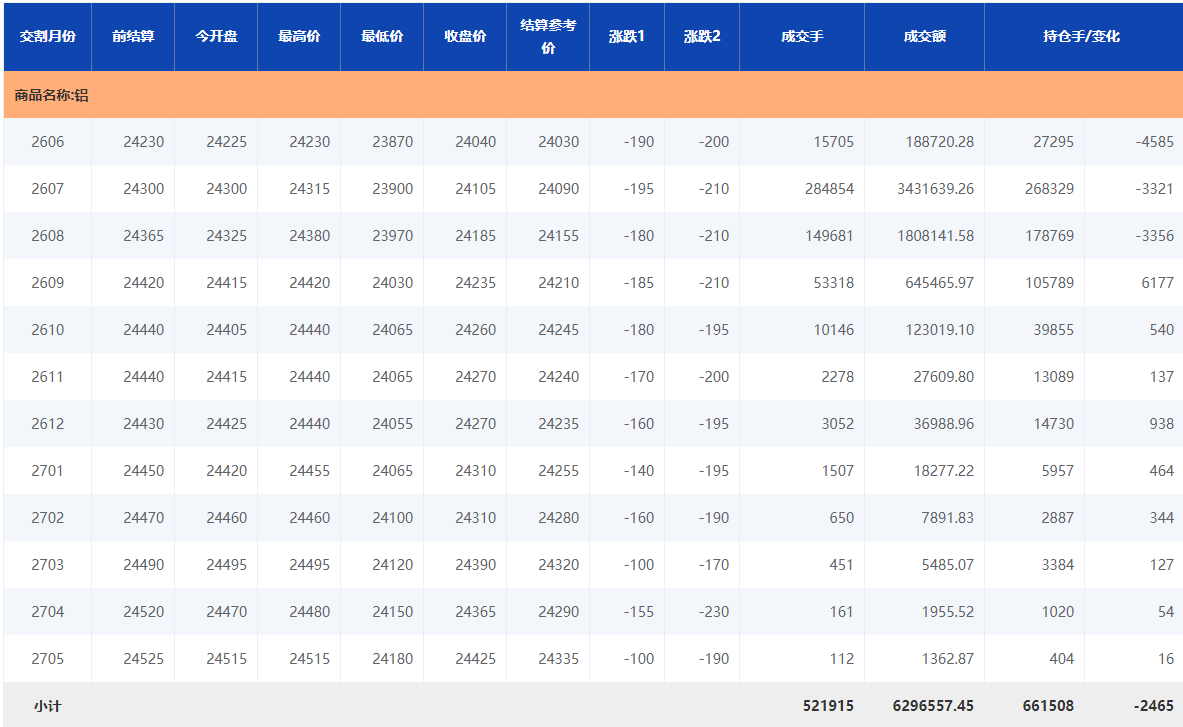Select delivery month 2611 cell

point(48,376)
